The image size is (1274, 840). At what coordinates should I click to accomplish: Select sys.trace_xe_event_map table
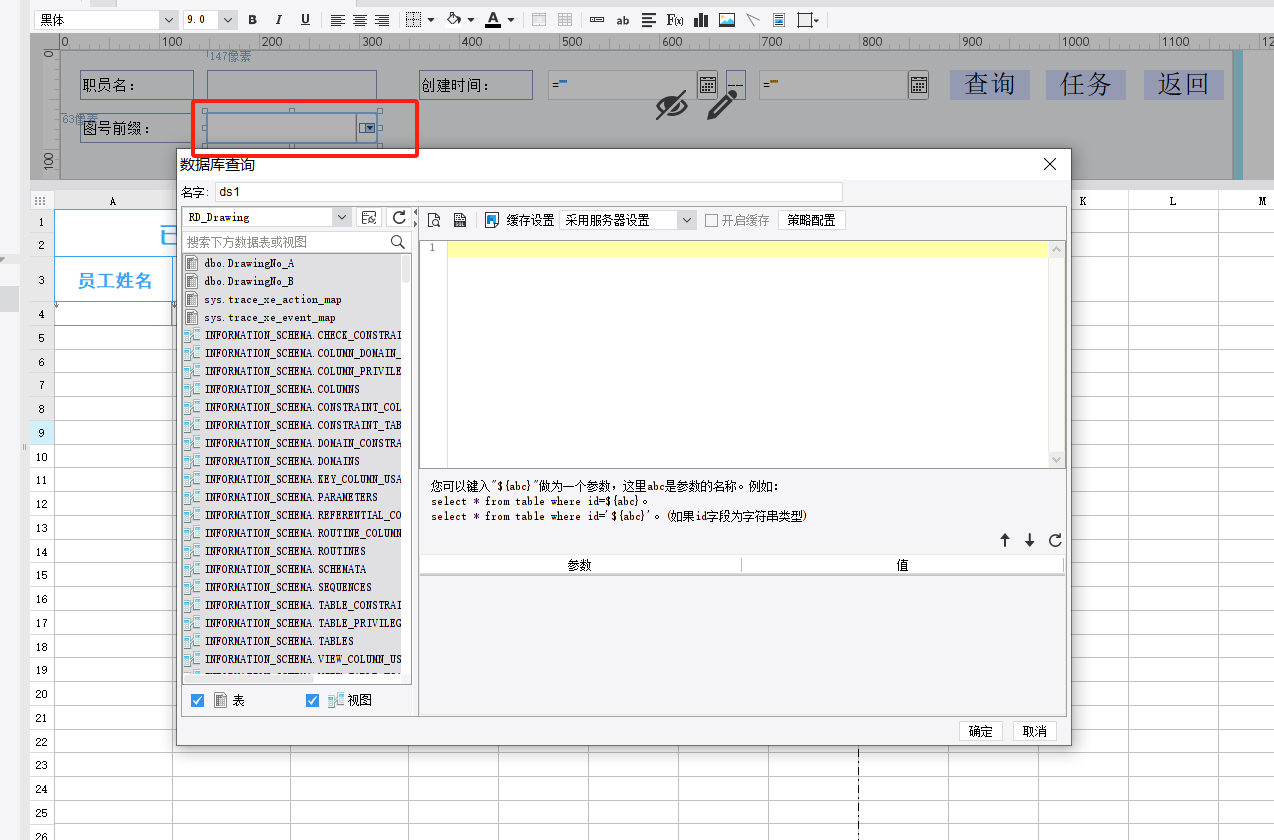[270, 317]
